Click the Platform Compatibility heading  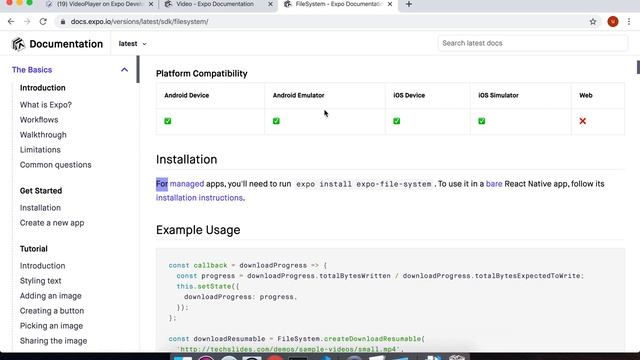point(202,73)
